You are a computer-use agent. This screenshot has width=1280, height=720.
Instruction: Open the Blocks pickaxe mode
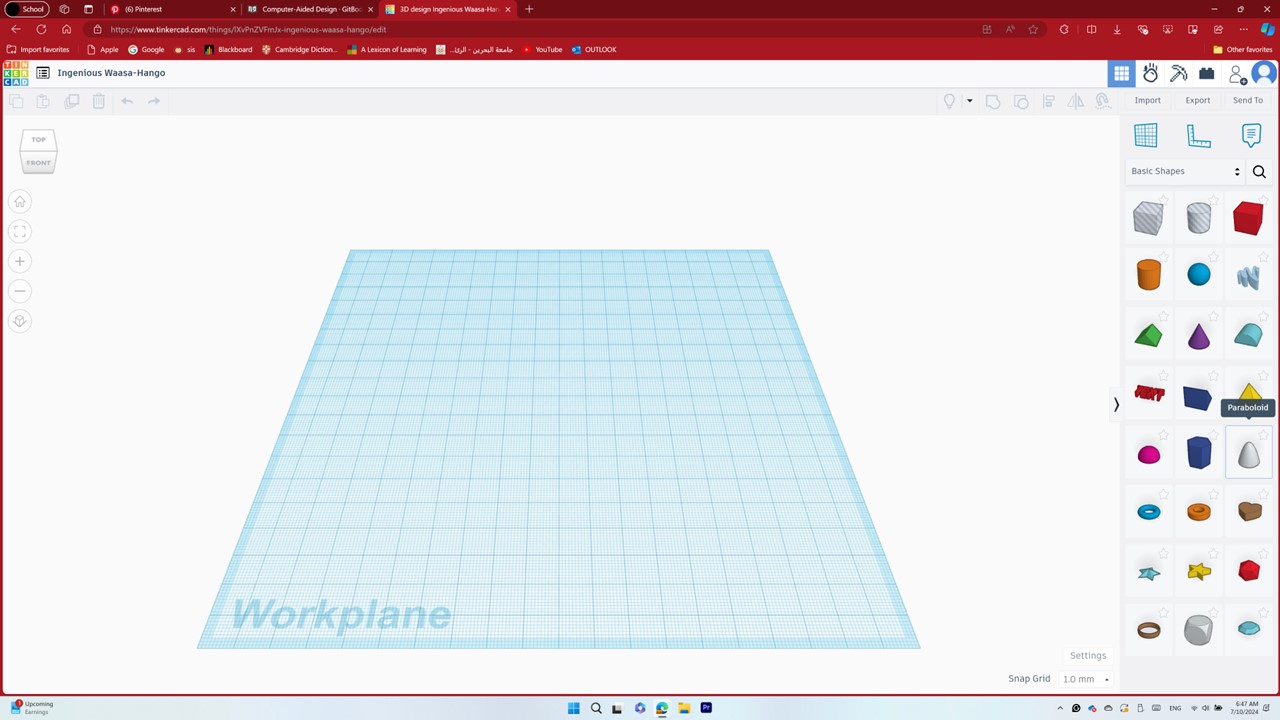point(1179,73)
